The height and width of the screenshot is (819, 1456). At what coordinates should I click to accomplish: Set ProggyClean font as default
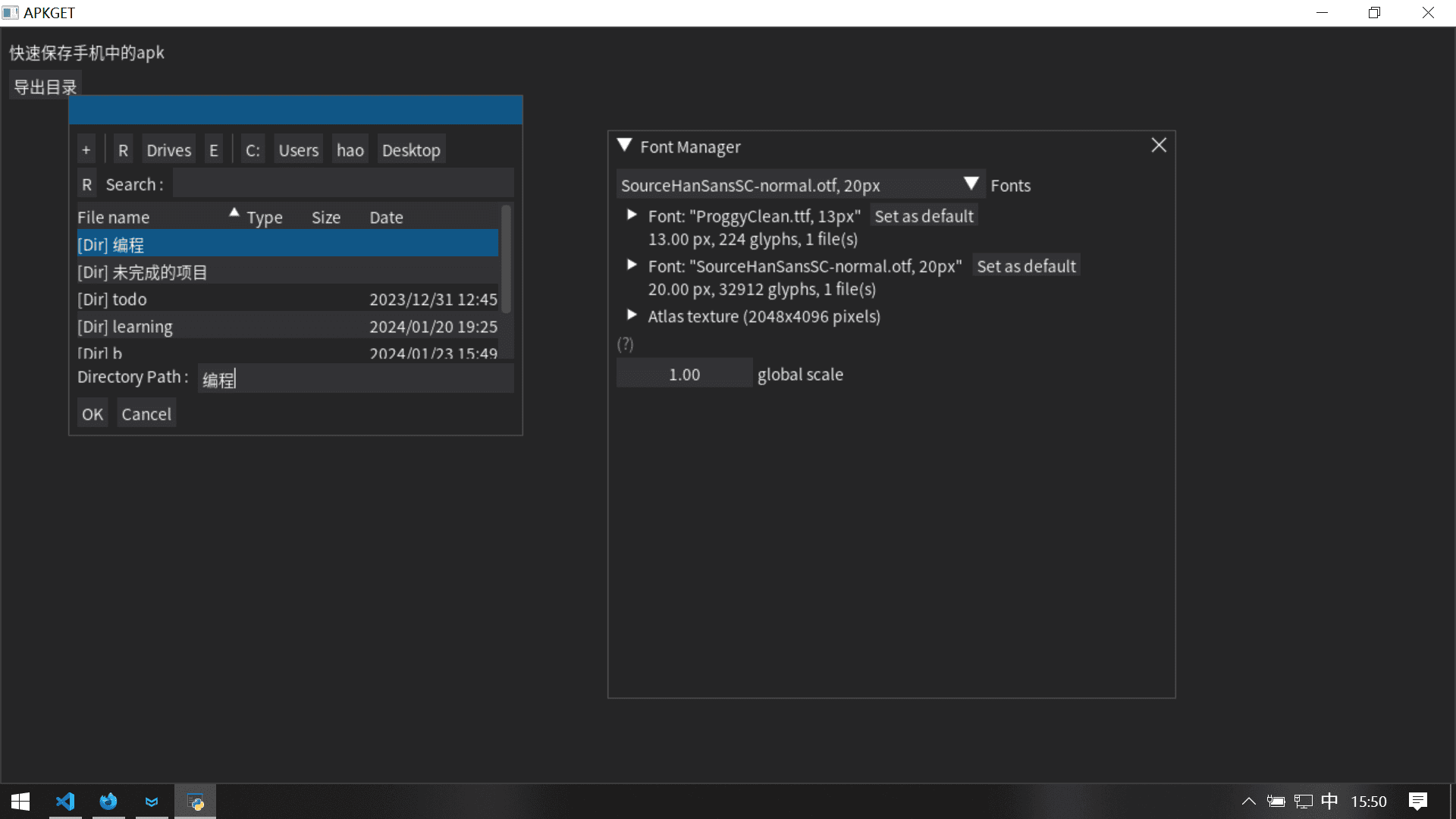tap(924, 216)
